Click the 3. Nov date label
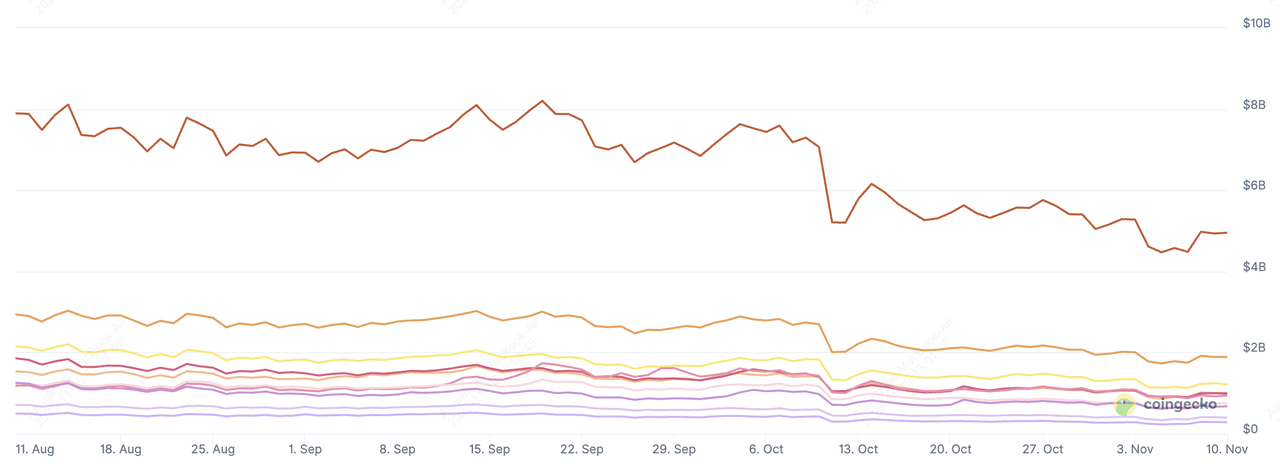Image resolution: width=1280 pixels, height=473 pixels. click(1135, 450)
